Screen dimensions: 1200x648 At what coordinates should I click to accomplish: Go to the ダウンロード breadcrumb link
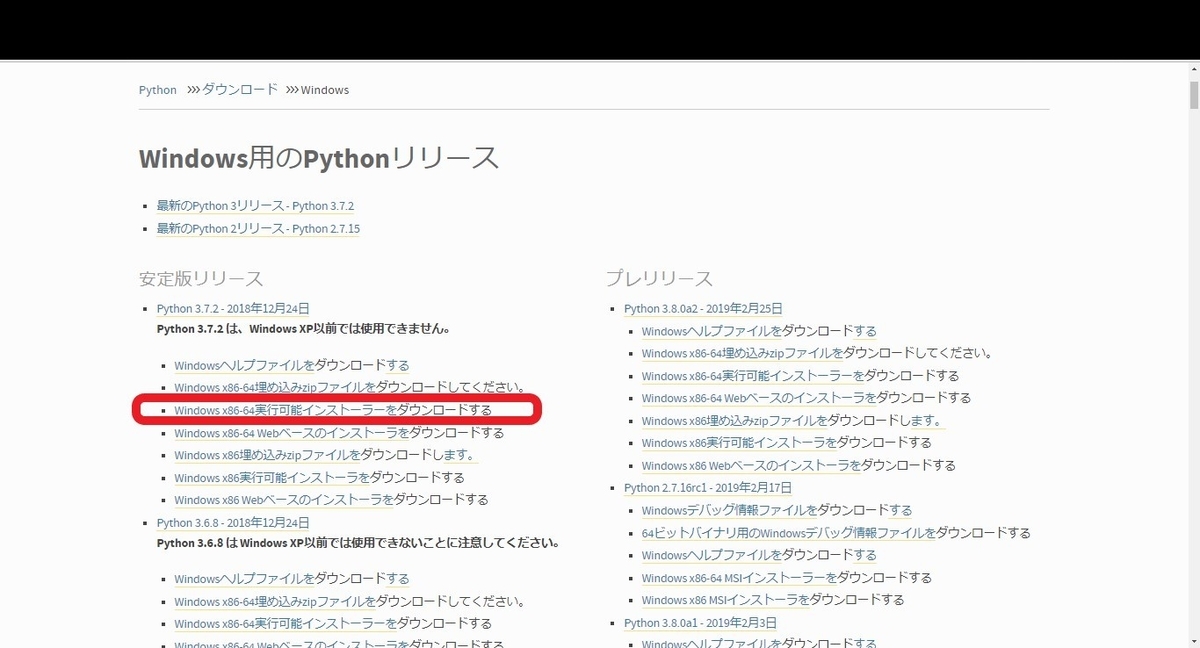pos(240,90)
